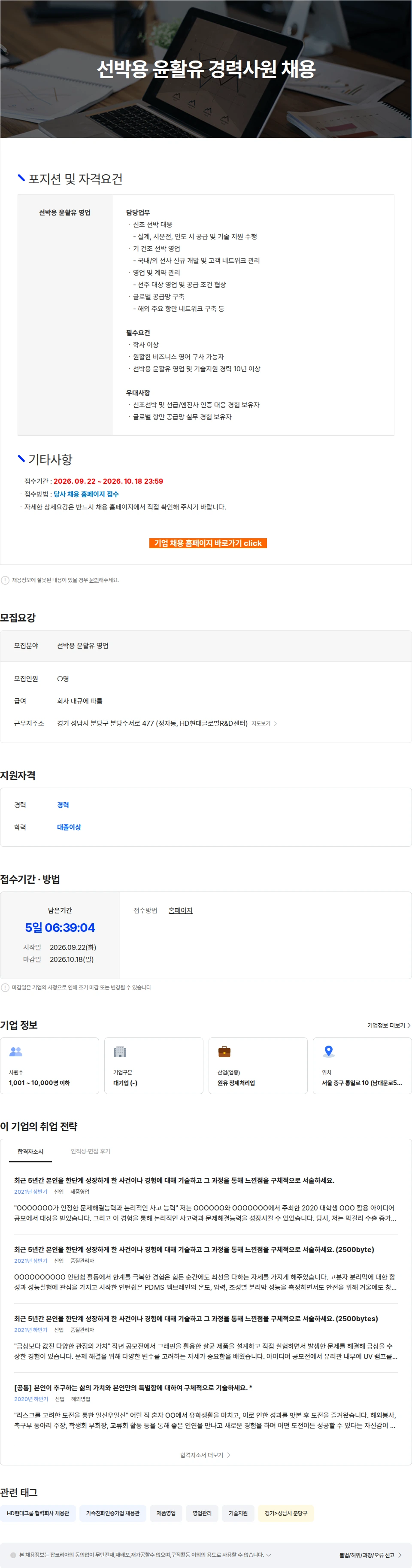
Task: Click the orange 기업 채용 홈페이지 바로가기 button
Action: click(208, 543)
